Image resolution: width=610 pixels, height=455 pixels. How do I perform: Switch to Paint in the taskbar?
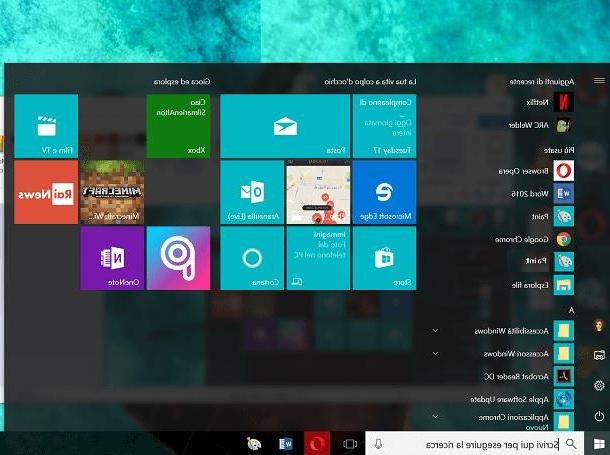point(254,443)
